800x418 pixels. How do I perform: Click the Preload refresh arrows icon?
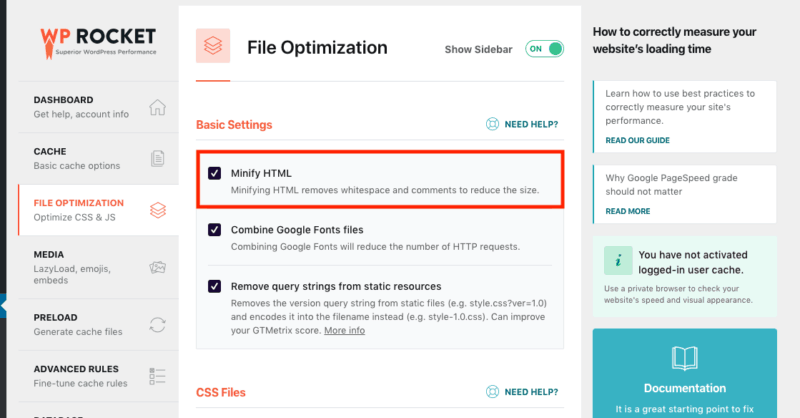click(158, 325)
